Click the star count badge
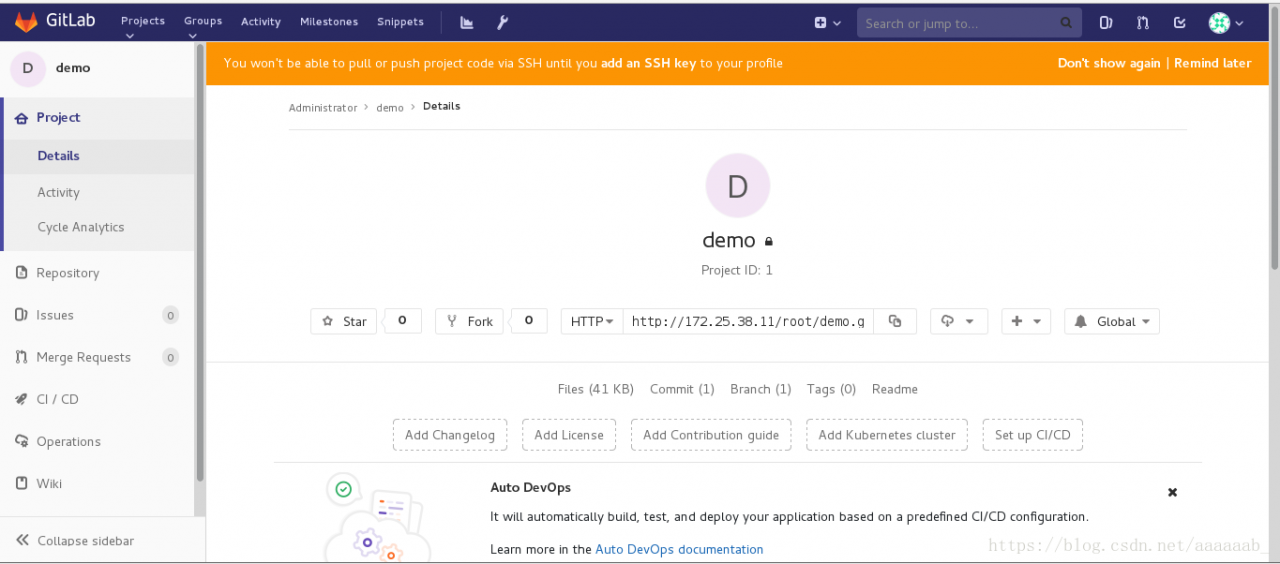Viewport: 1280px width, 564px height. tap(402, 321)
